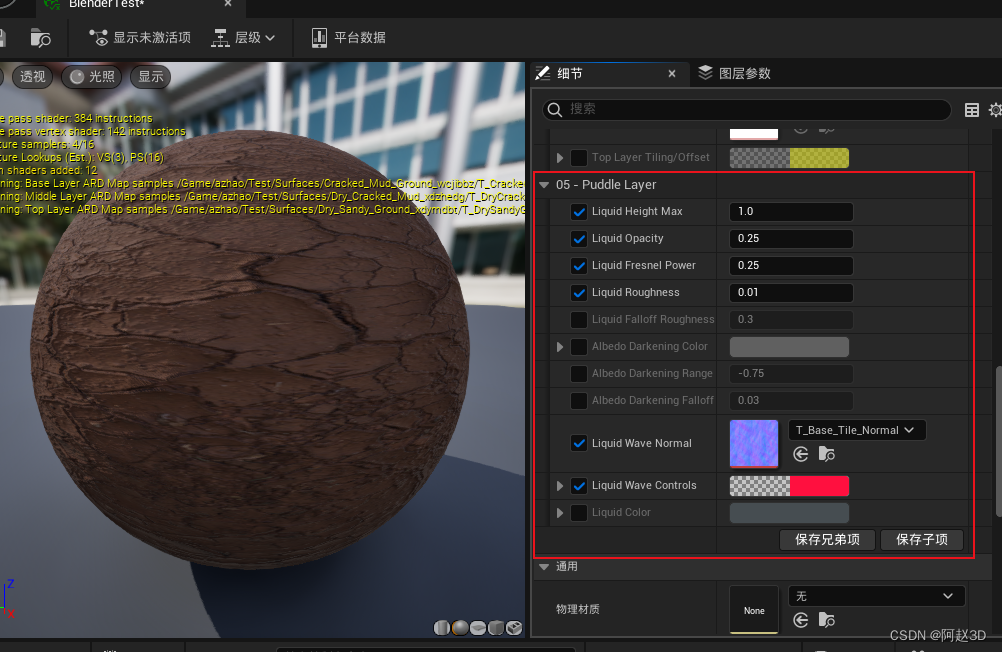1002x652 pixels.
Task: Uncheck Liquid Wave Normal checkbox
Action: 579,443
